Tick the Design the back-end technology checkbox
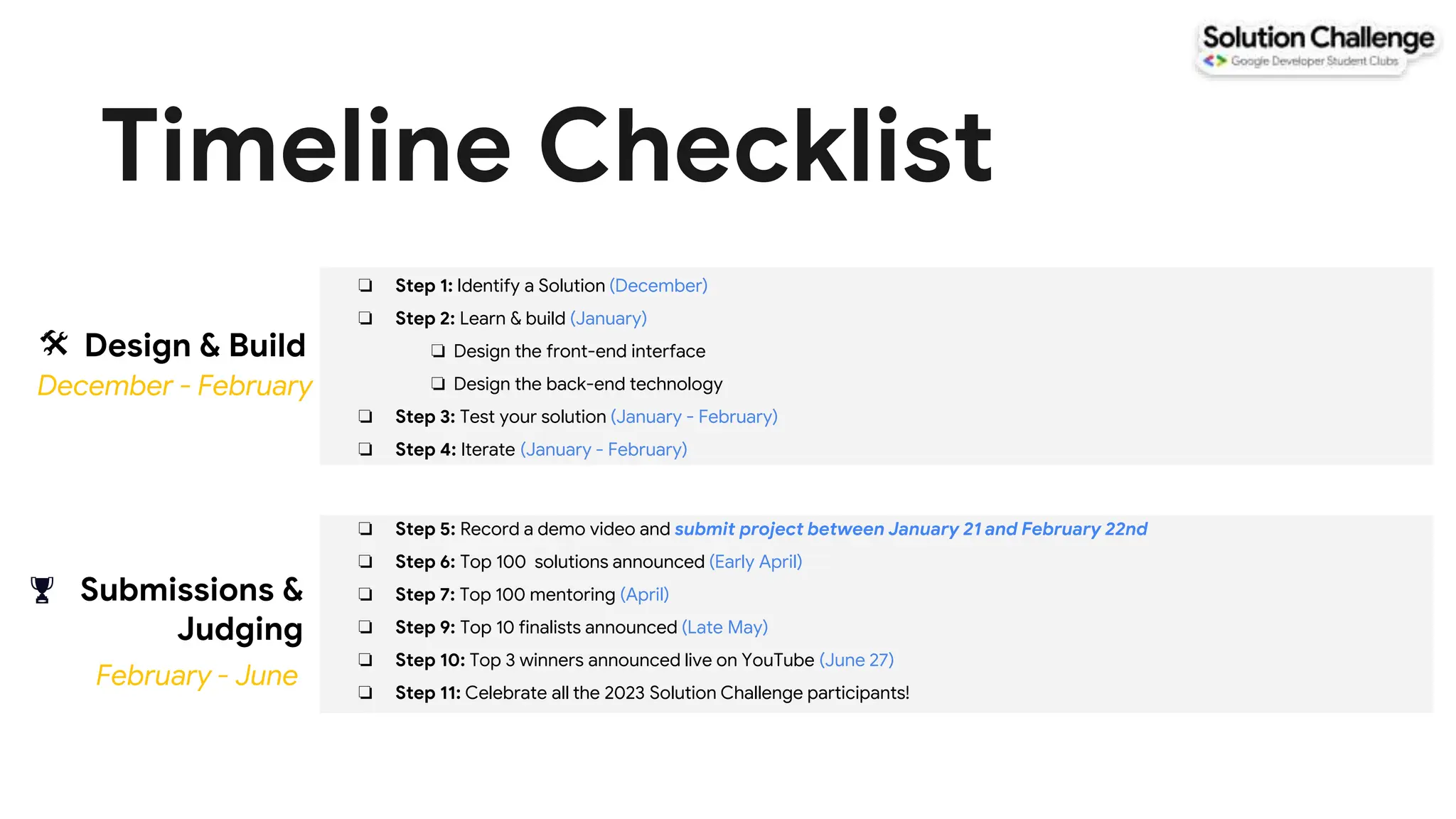 pos(438,384)
